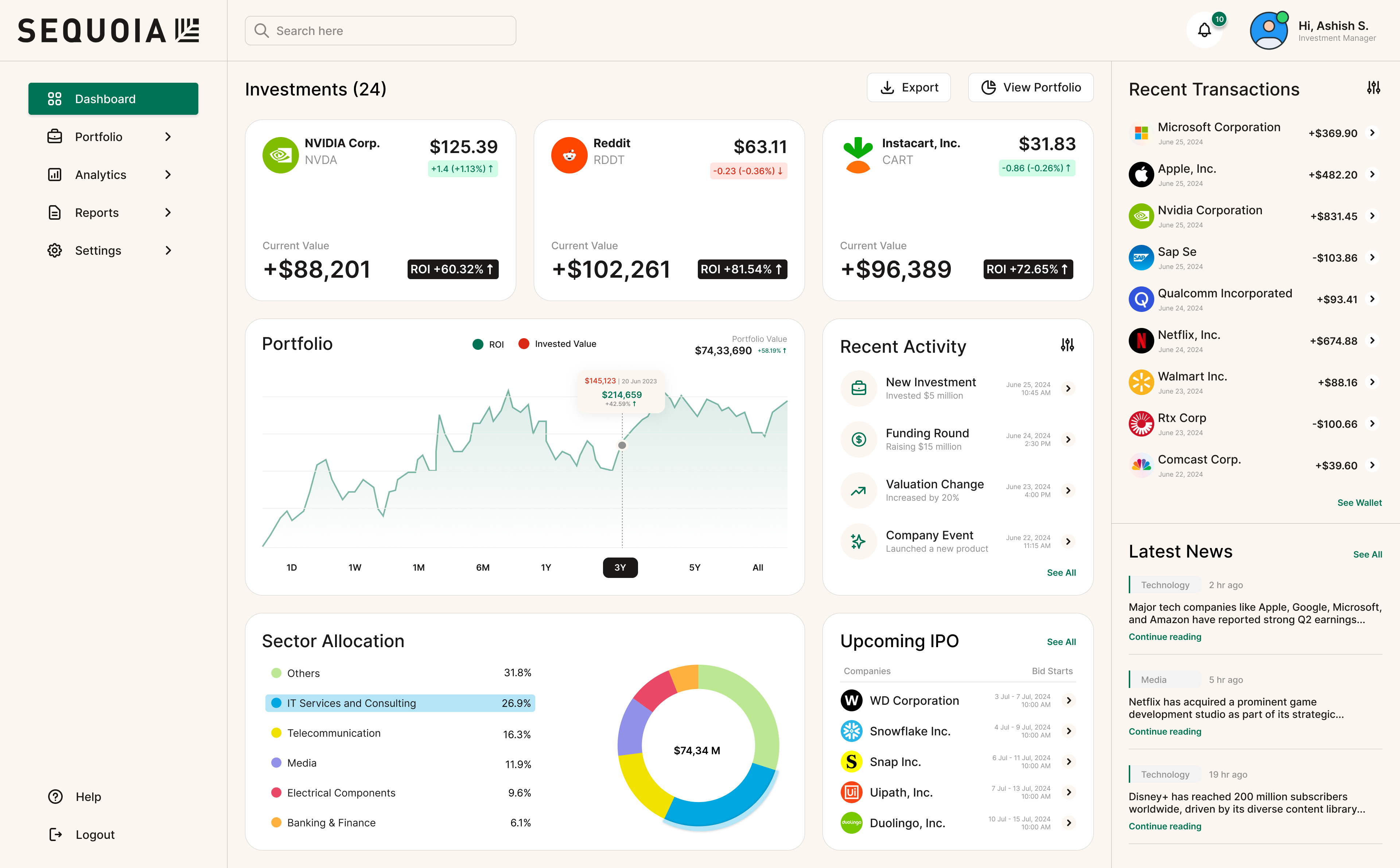Switch chart range to 1D

292,567
